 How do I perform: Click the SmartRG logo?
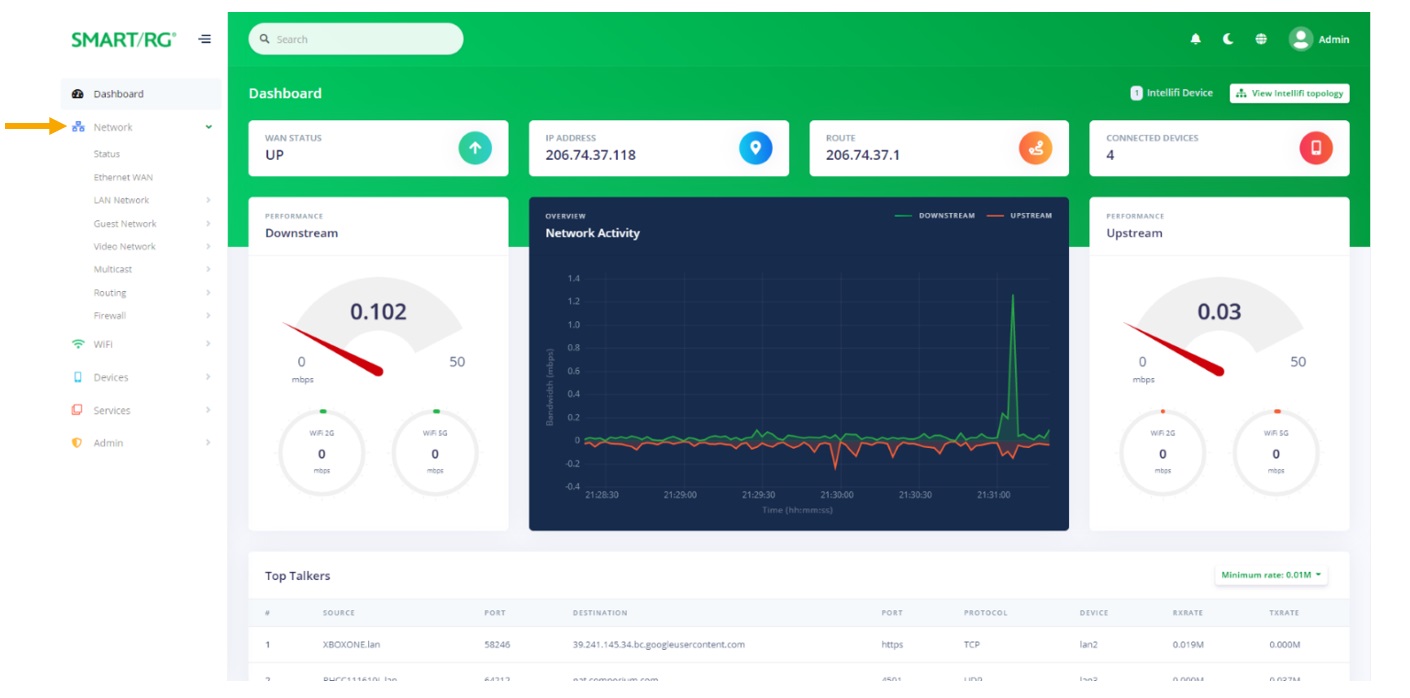[123, 40]
